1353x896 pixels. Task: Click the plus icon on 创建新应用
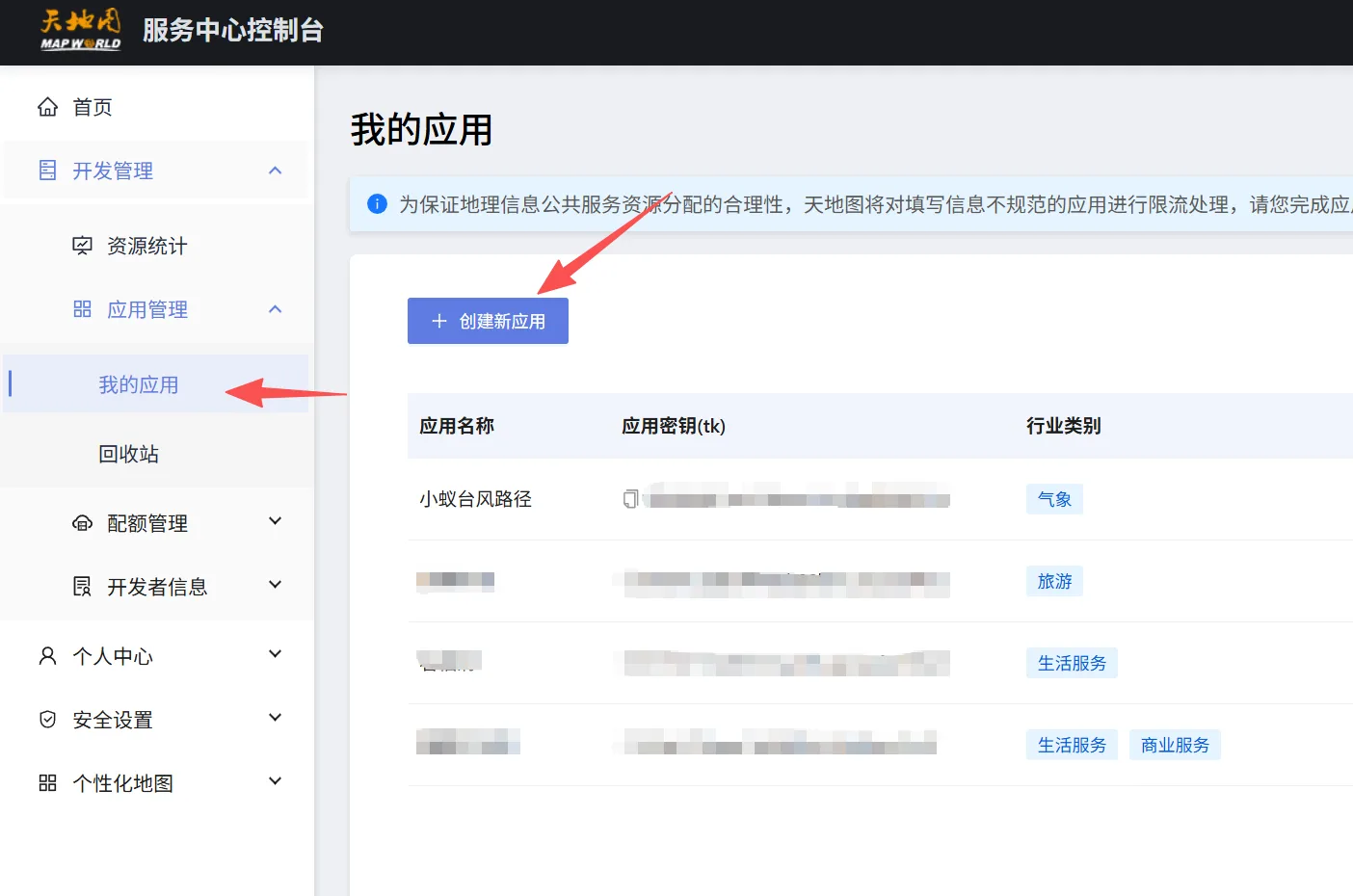pyautogui.click(x=439, y=321)
